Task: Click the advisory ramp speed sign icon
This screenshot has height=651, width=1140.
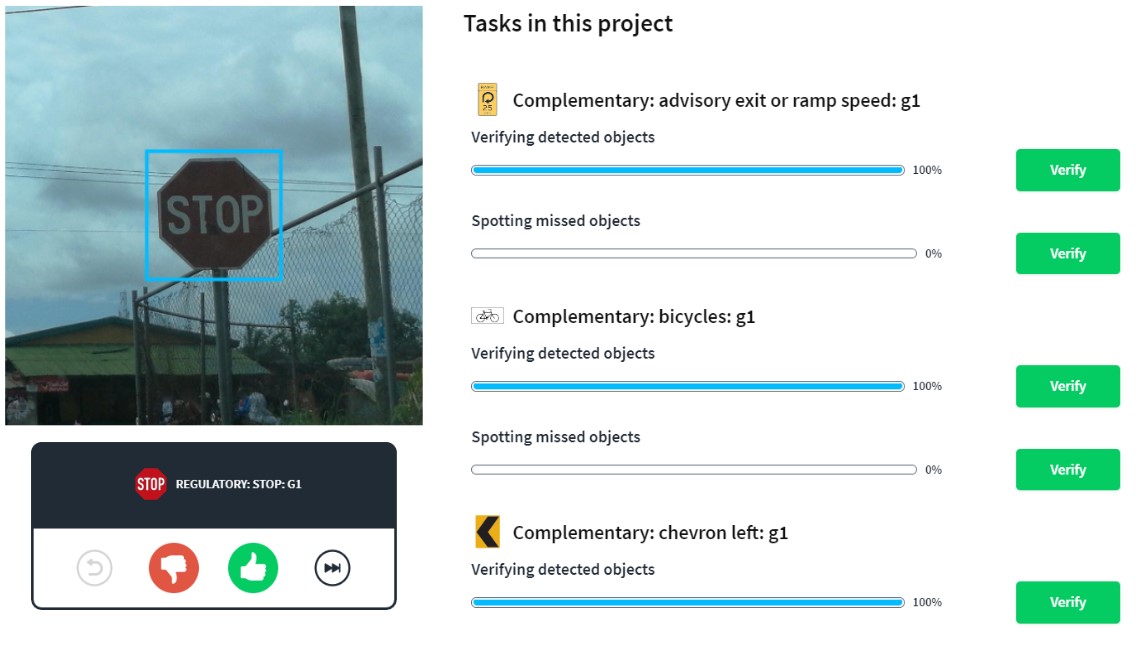Action: 487,100
